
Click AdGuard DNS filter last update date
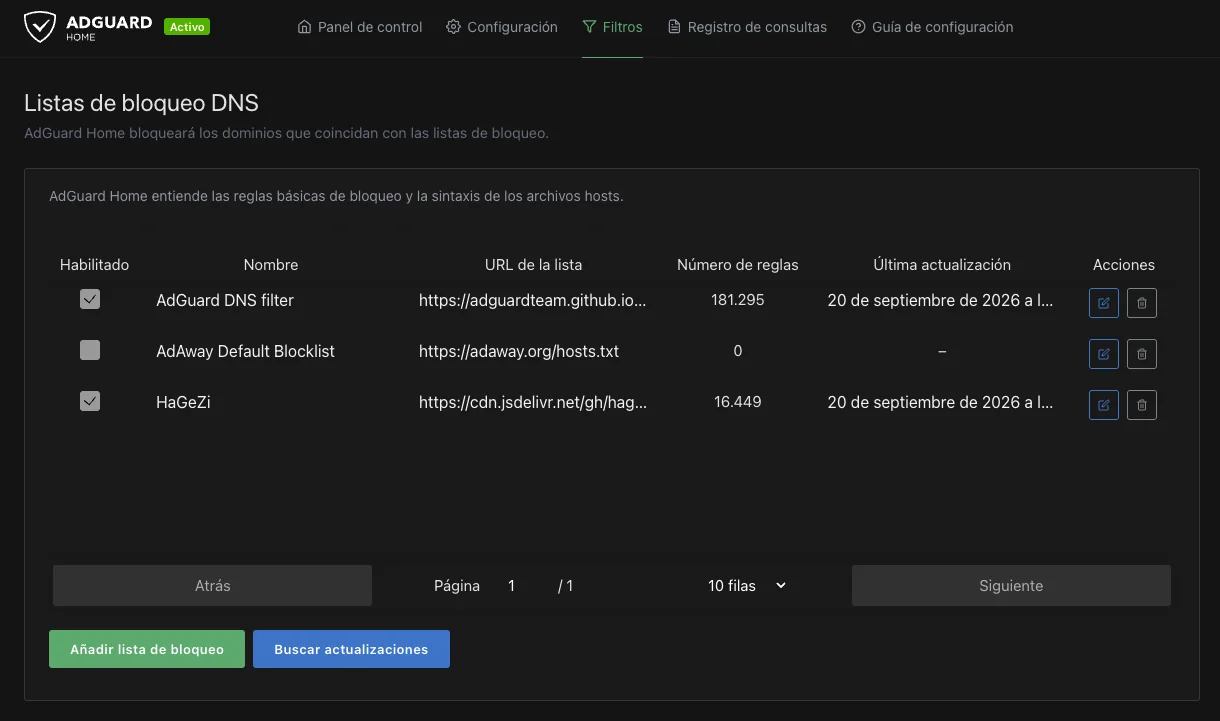pyautogui.click(x=941, y=300)
